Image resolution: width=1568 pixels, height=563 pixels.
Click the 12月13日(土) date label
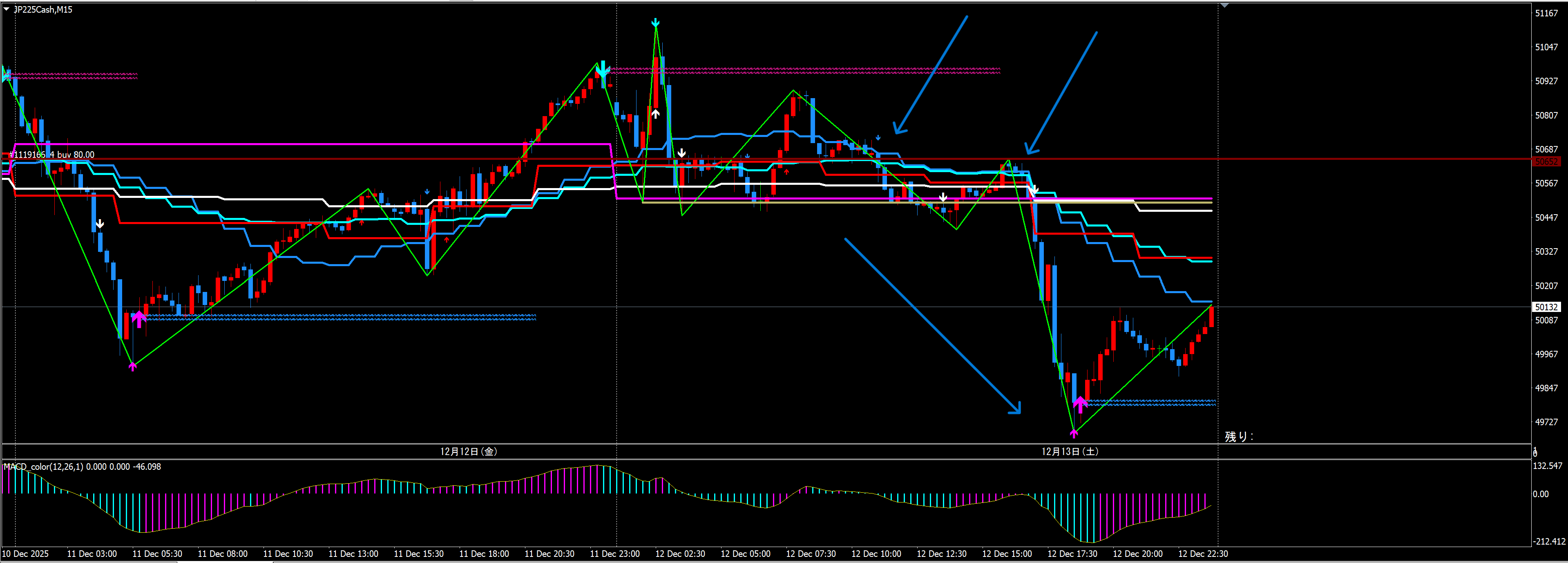pos(1070,451)
